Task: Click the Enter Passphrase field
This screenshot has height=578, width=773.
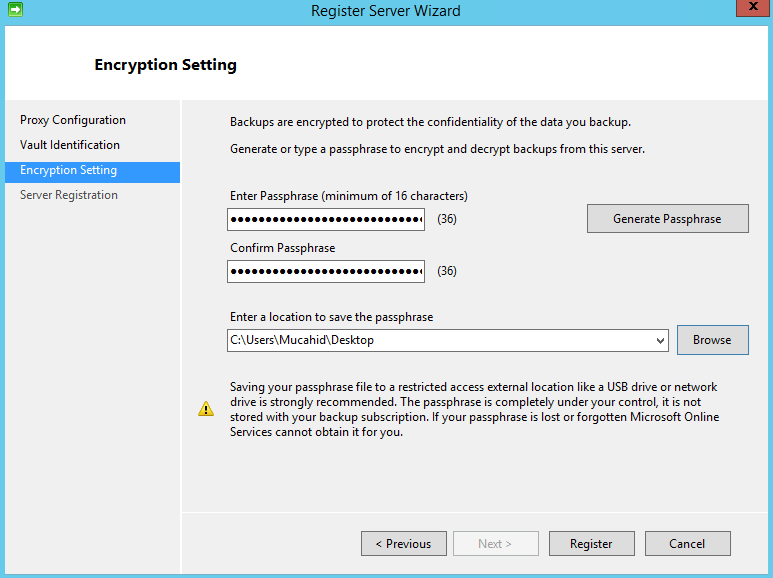Action: (326, 219)
